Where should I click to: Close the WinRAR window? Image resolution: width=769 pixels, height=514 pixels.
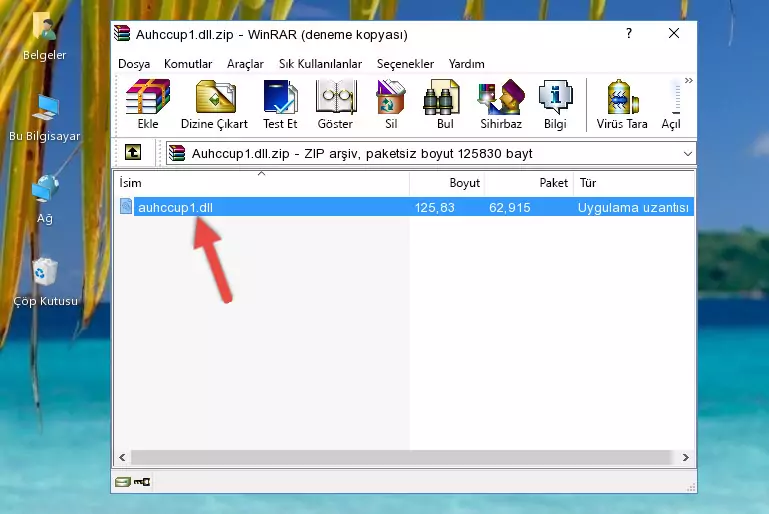click(x=674, y=33)
